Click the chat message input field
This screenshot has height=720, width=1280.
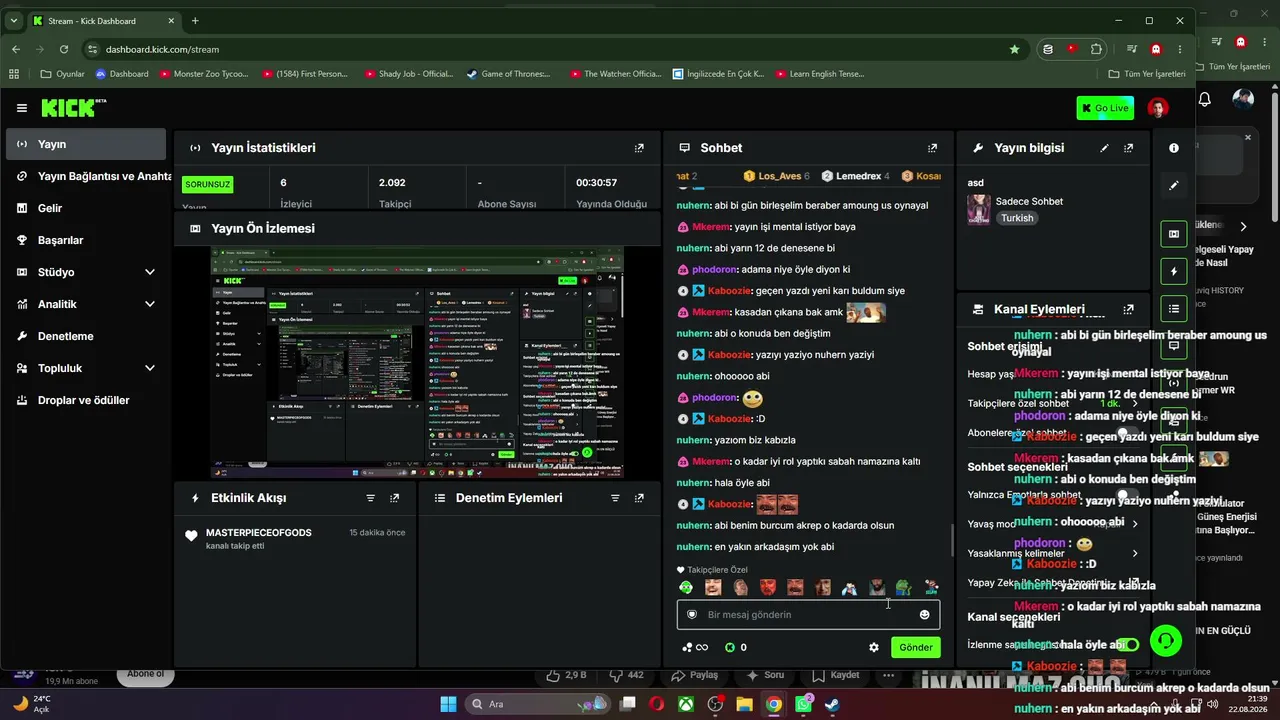(808, 615)
